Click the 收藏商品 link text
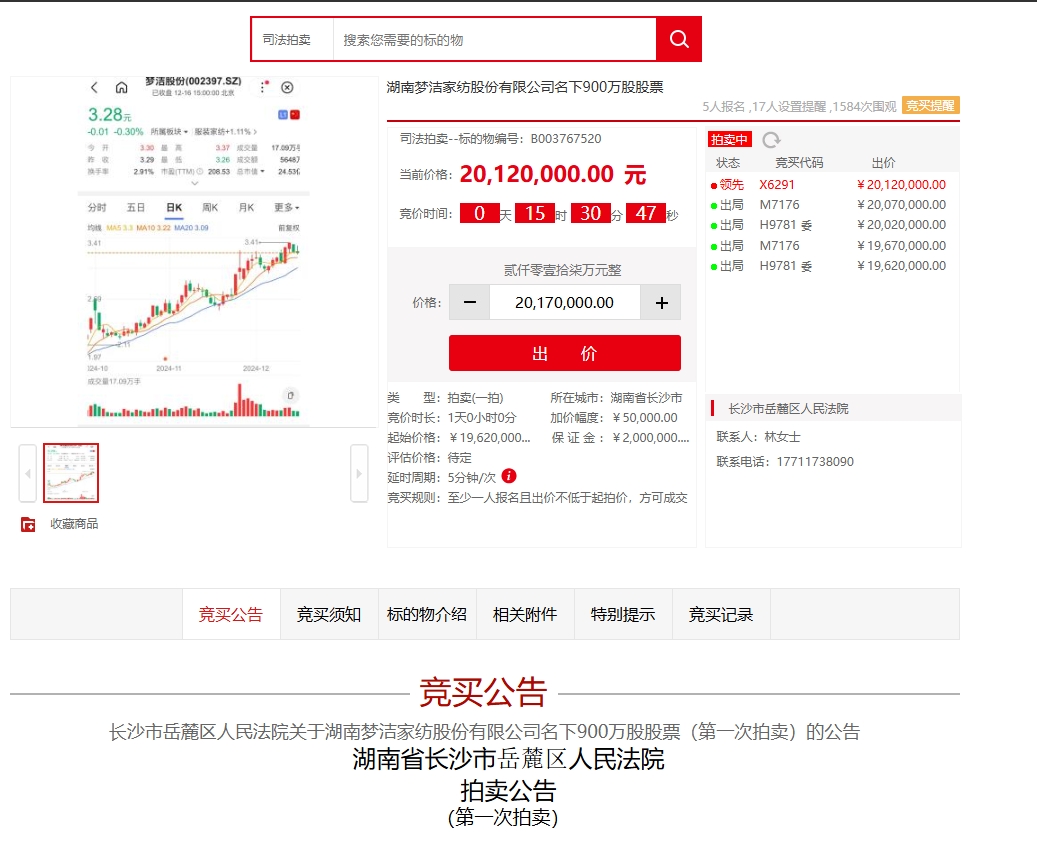1037x853 pixels. [74, 524]
